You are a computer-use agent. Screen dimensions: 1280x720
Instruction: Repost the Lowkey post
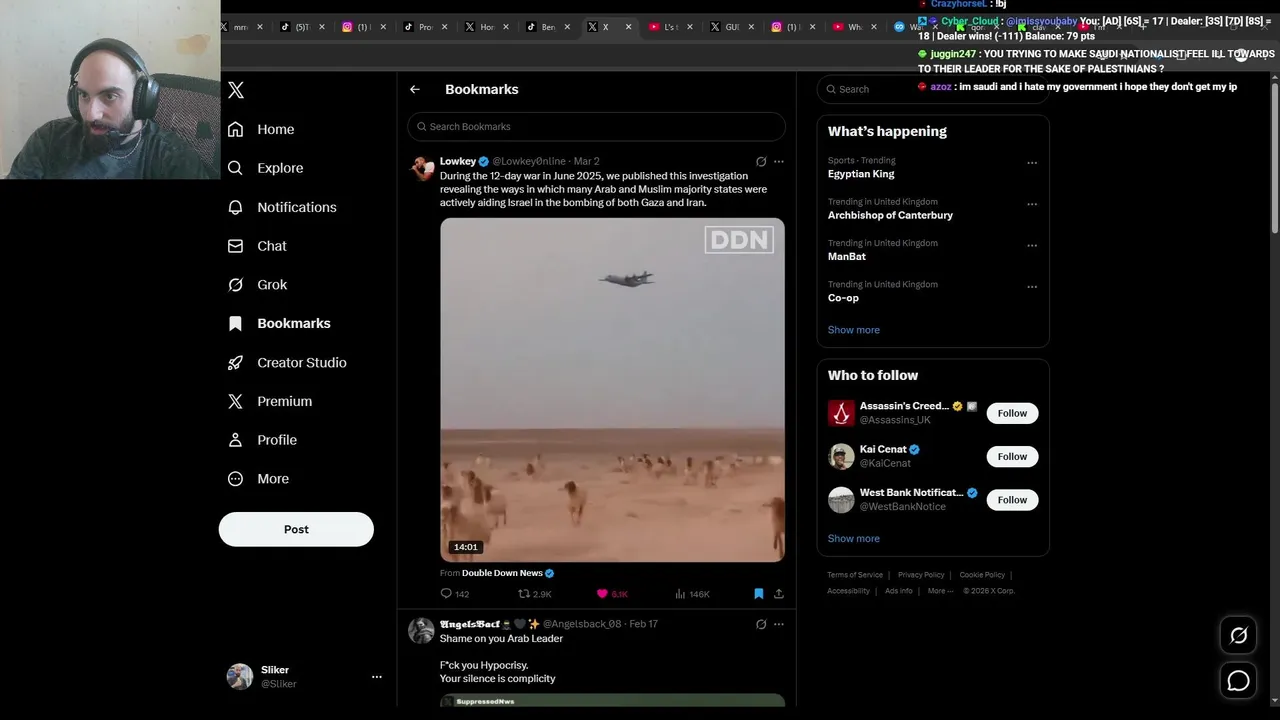534,594
